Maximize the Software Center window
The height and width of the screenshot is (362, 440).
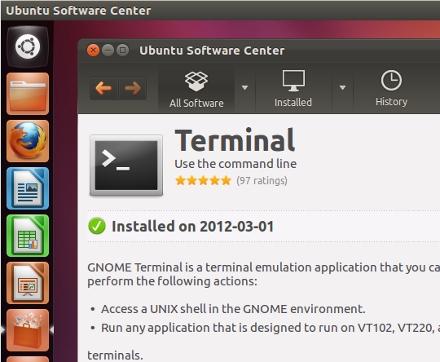click(x=123, y=50)
